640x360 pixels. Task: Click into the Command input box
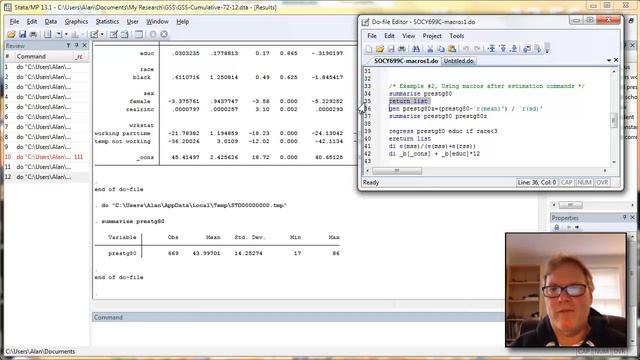pyautogui.click(x=298, y=334)
